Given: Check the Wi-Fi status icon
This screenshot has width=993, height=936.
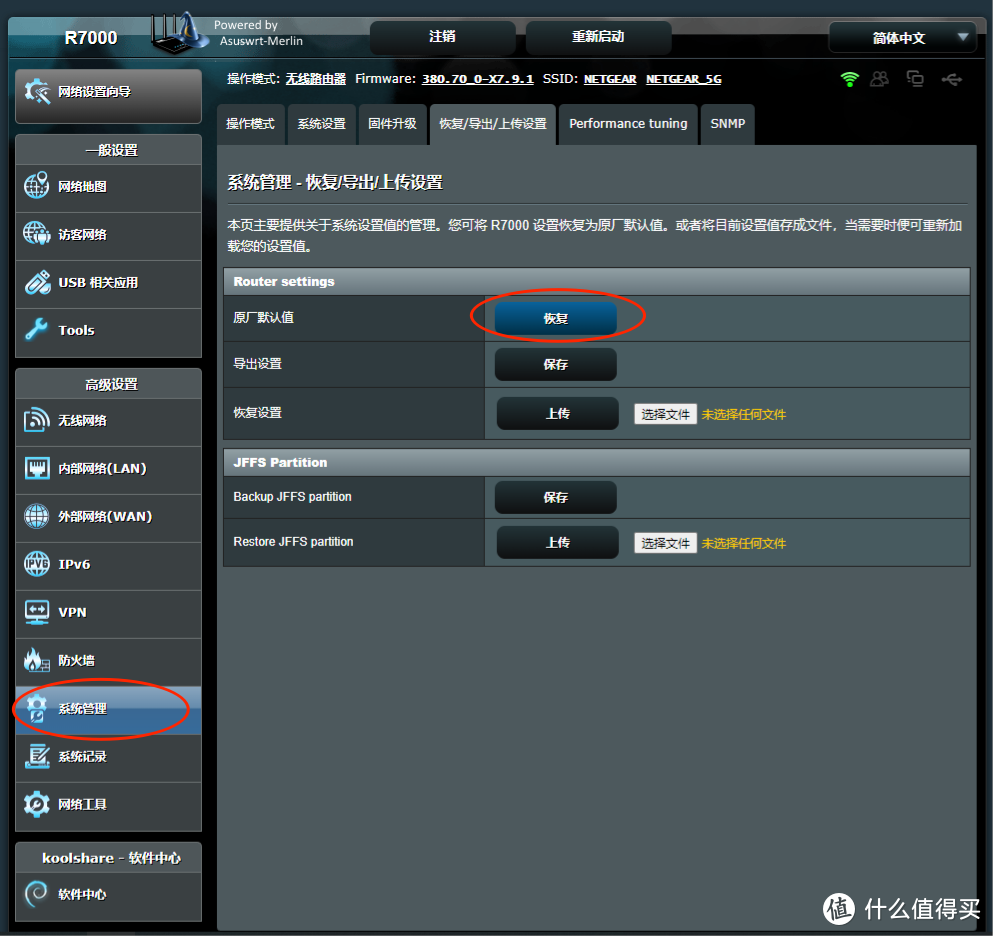Looking at the screenshot, I should click(x=849, y=79).
